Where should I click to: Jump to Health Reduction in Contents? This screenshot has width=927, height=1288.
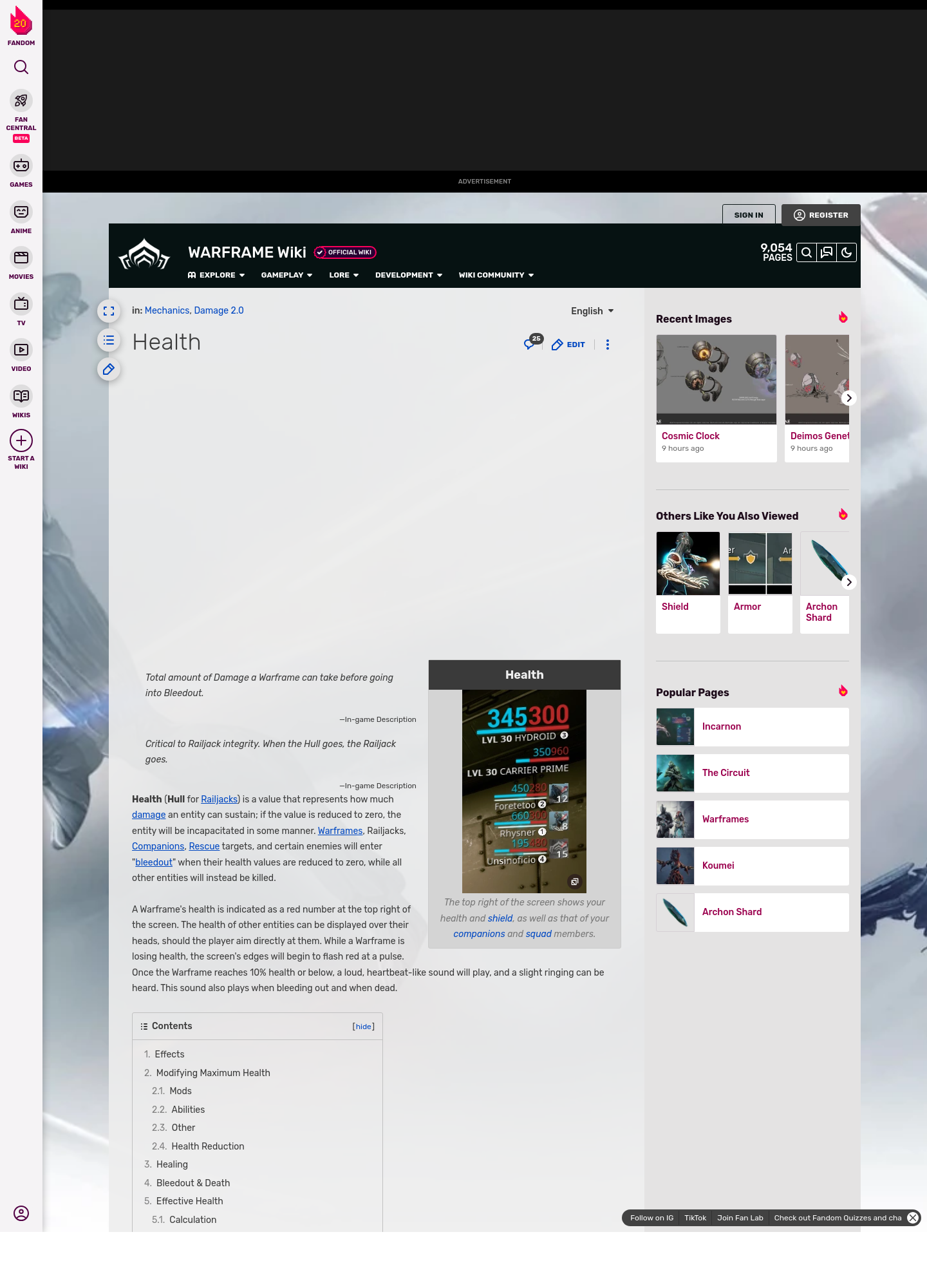point(208,1146)
